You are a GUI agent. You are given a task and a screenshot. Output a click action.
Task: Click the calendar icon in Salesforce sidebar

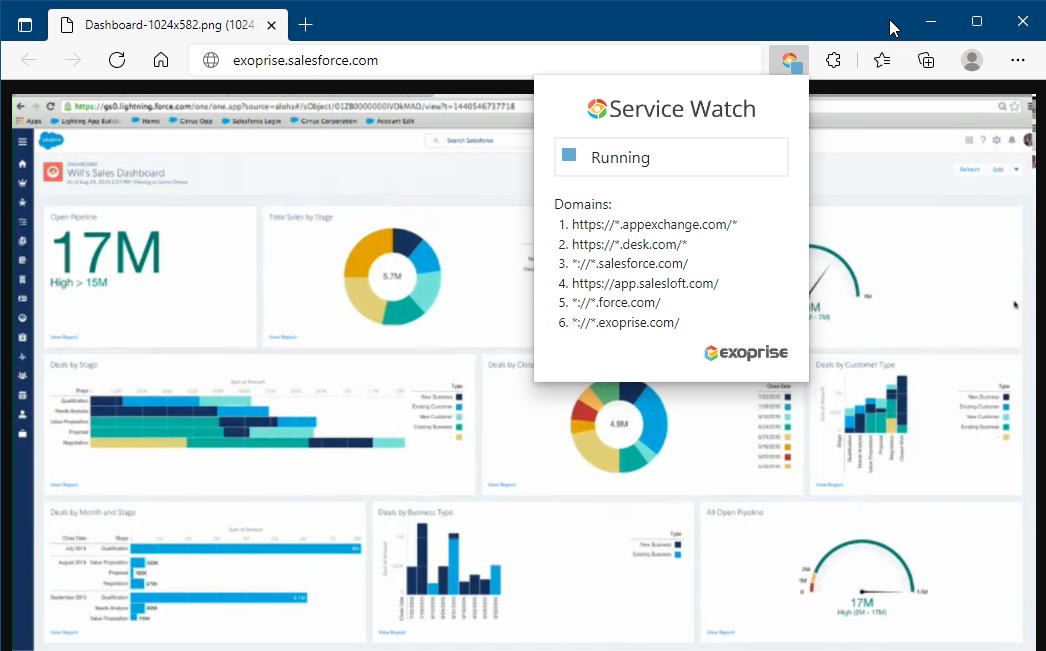[22, 395]
